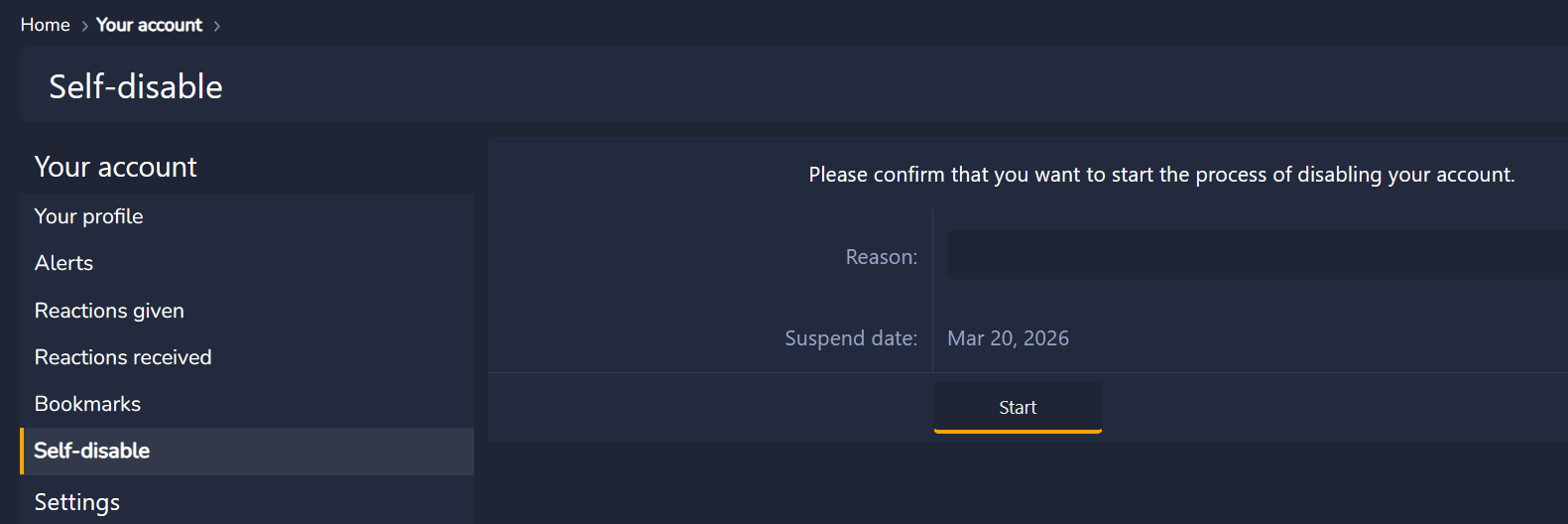Open Bookmarks from the account sidebar
Screen dimensions: 1568x524
[87, 404]
